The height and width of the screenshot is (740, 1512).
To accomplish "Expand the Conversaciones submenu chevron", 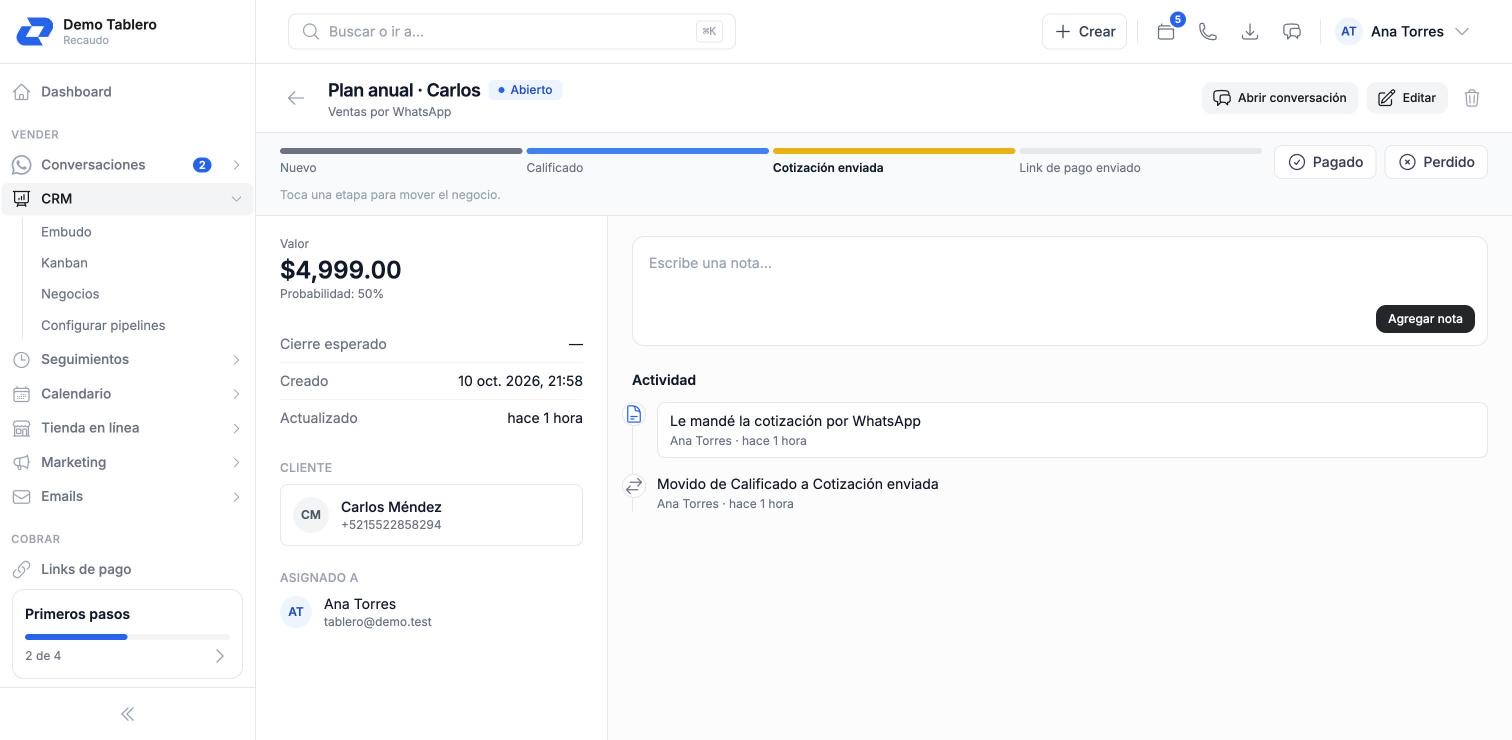I will click(236, 165).
